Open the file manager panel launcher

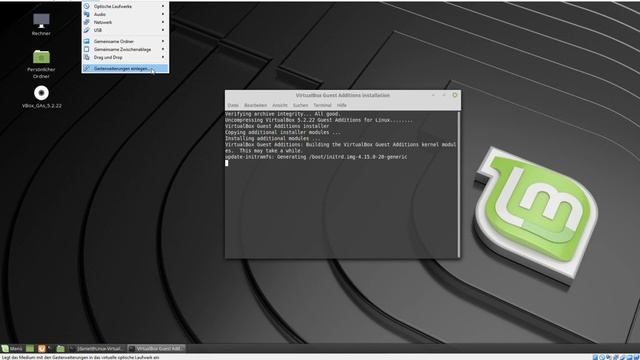click(60, 349)
